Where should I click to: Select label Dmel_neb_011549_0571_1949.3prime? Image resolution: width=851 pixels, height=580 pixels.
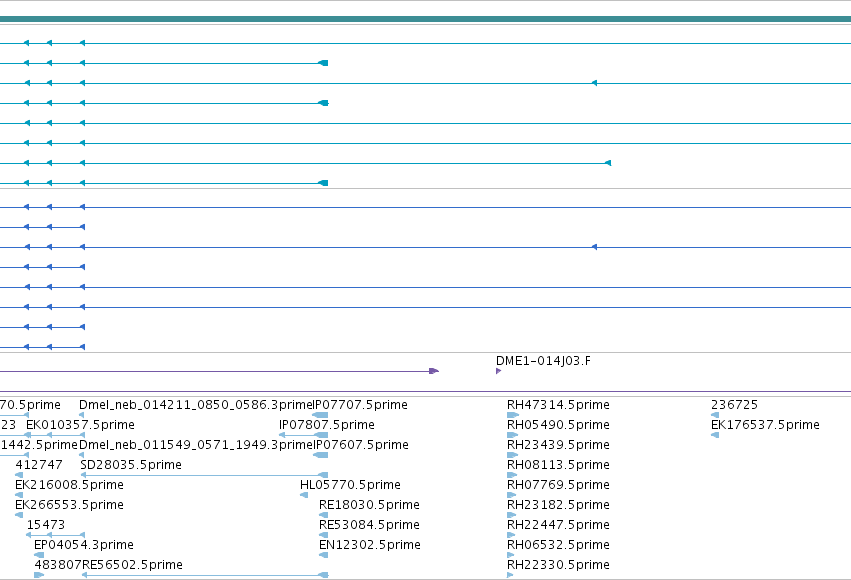196,445
